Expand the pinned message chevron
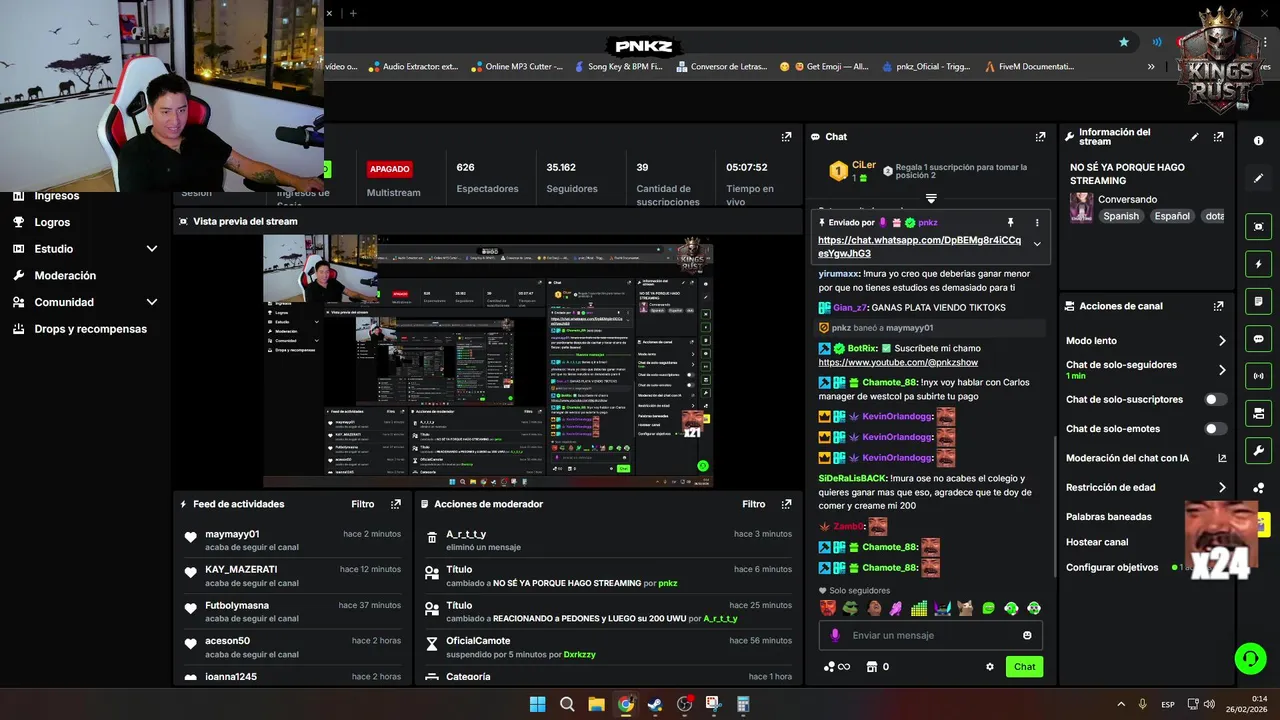This screenshot has height=720, width=1280. click(1037, 244)
